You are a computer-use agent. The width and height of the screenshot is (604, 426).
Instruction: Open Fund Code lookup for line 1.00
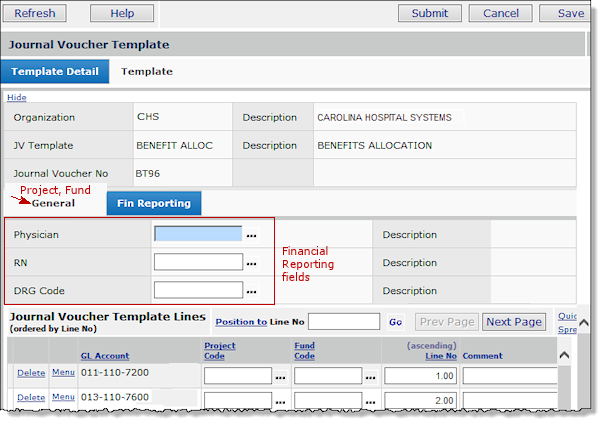coord(371,377)
